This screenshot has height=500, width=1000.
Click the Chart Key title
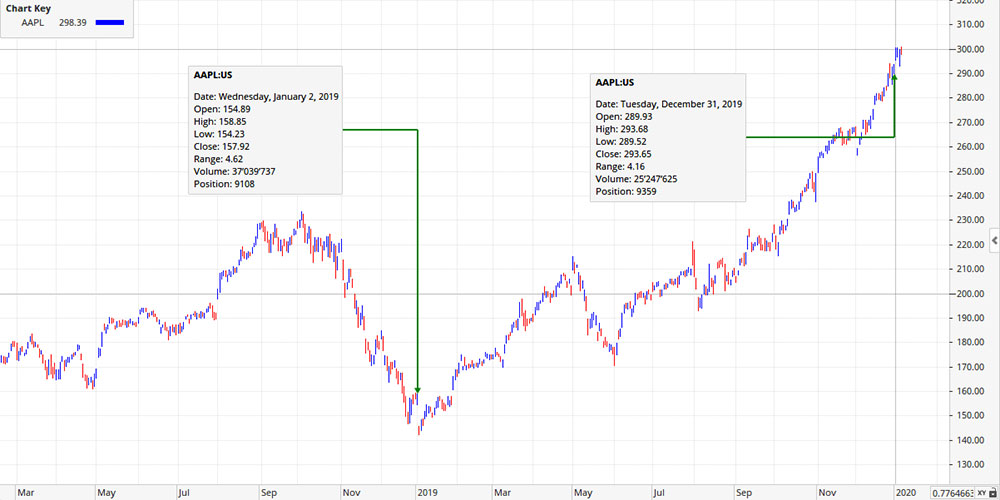pos(28,8)
